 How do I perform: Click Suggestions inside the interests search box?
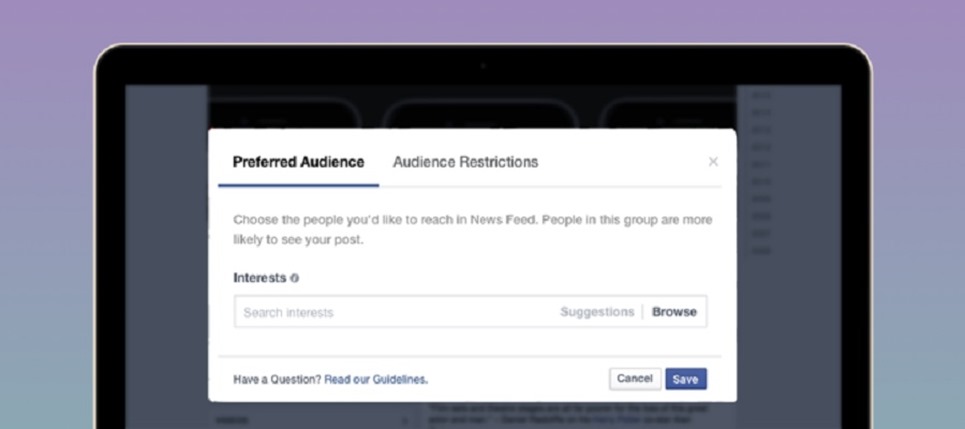[x=597, y=312]
